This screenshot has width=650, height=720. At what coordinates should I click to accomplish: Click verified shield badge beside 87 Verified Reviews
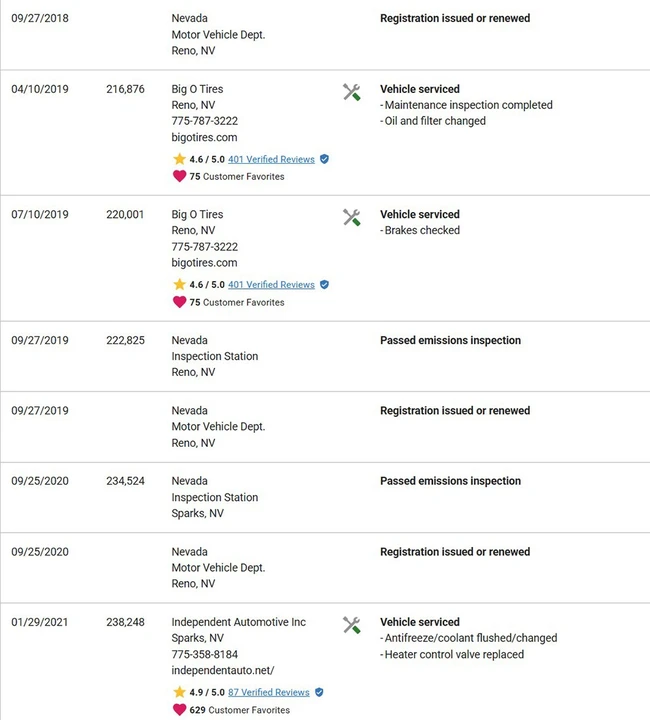(x=319, y=692)
